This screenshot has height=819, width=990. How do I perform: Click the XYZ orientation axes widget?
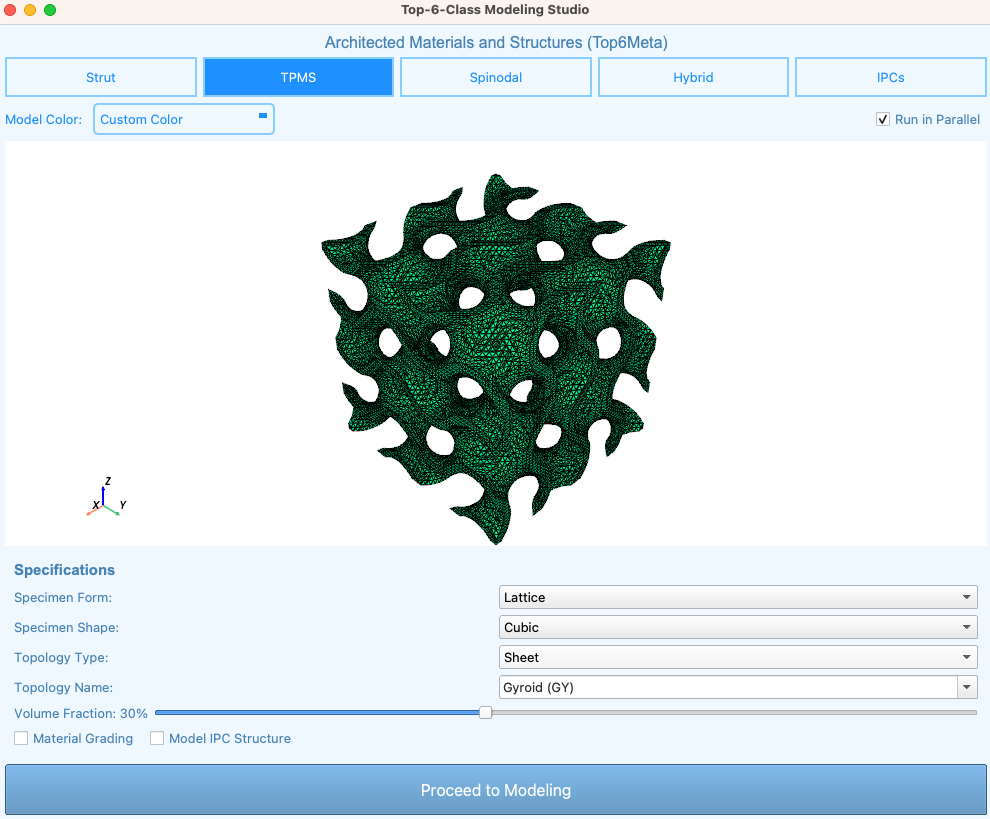coord(106,497)
